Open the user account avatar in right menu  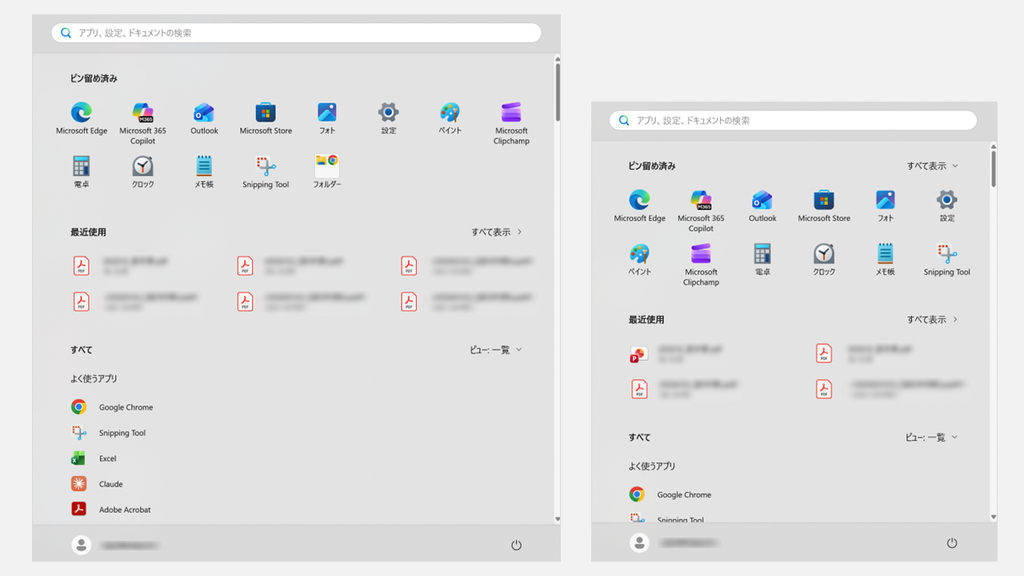pyautogui.click(x=639, y=542)
